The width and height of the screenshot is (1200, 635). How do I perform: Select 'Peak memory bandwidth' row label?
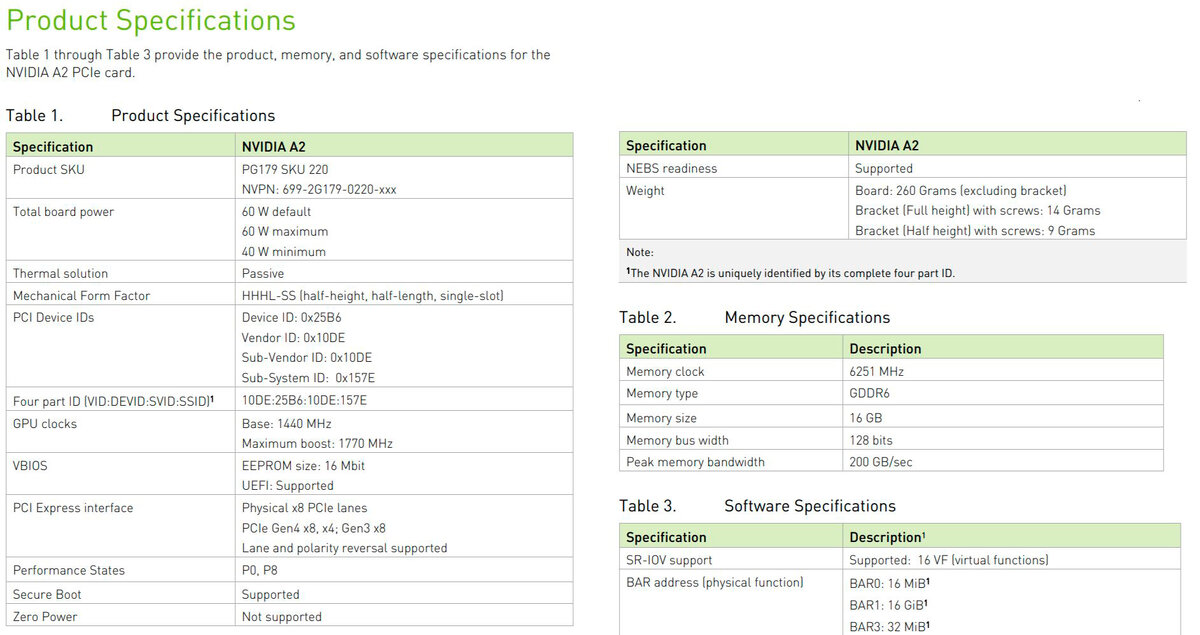coord(695,463)
